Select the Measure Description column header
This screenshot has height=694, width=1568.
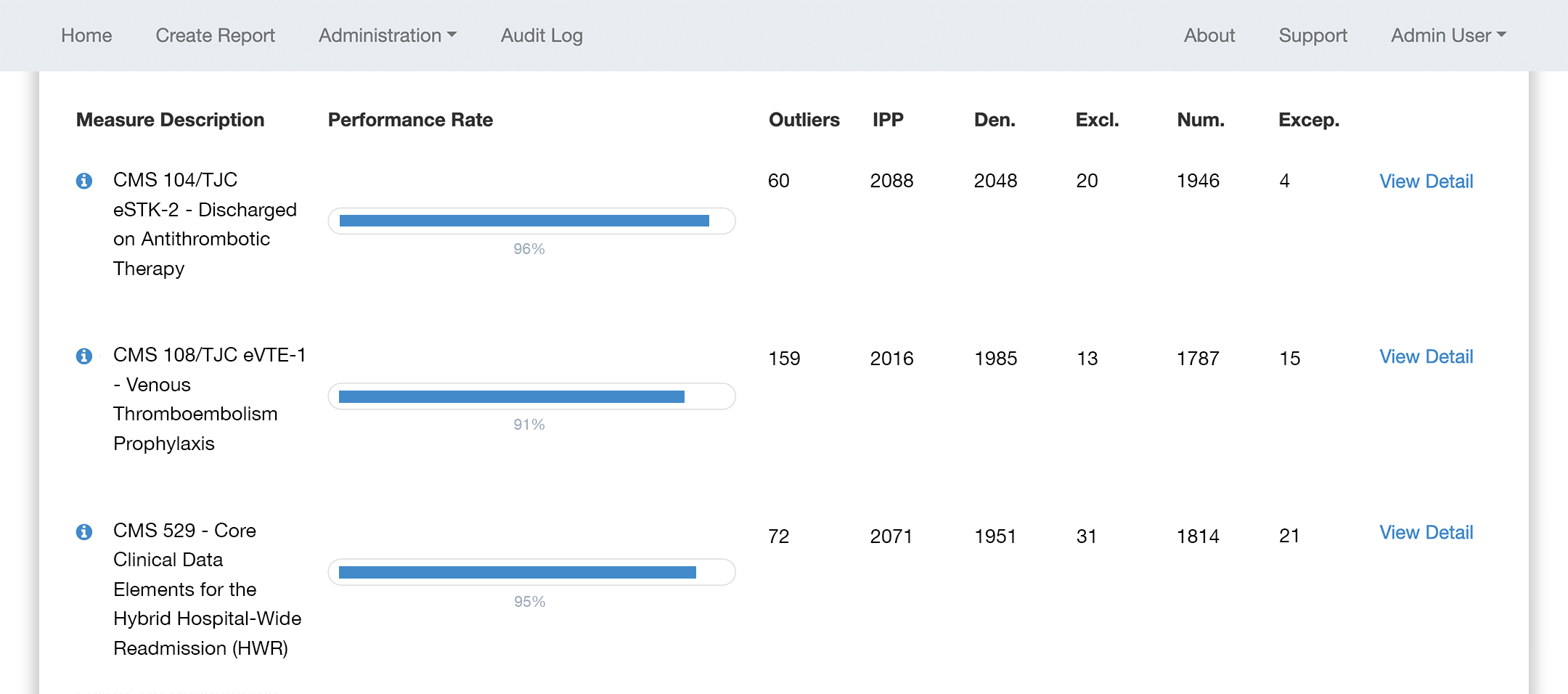(170, 120)
